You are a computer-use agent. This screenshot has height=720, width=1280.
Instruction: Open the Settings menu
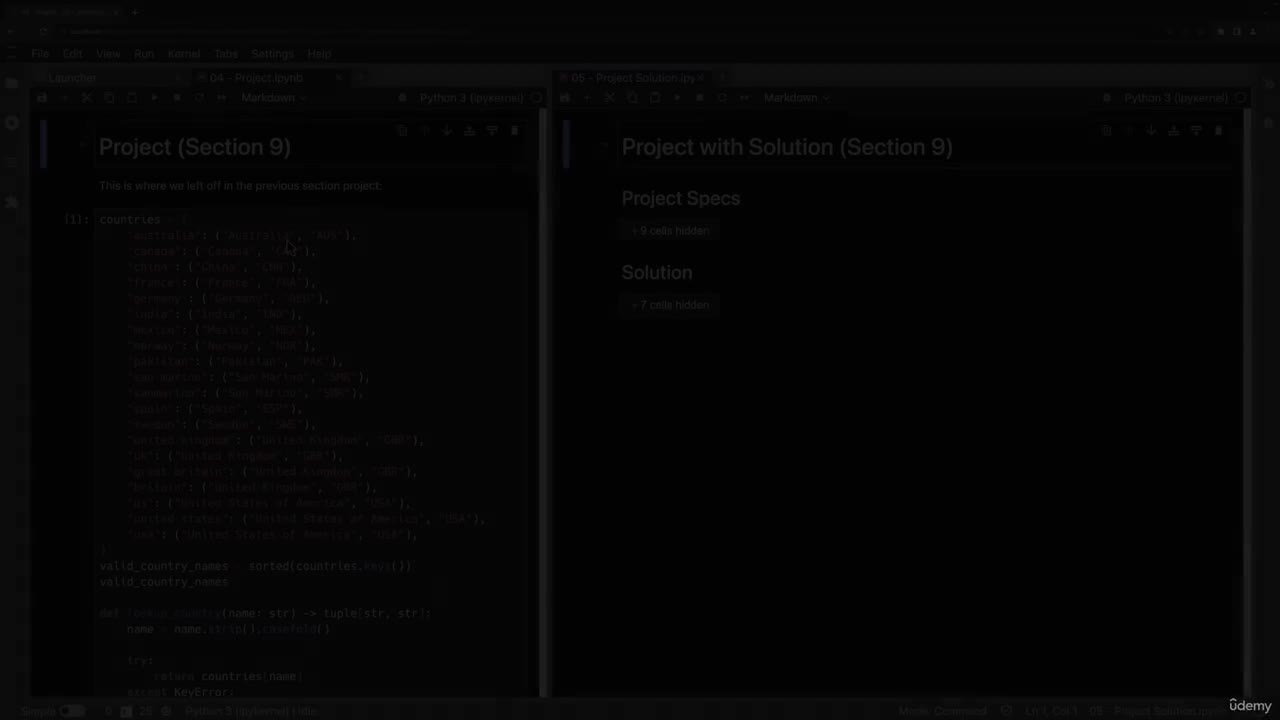coord(272,54)
